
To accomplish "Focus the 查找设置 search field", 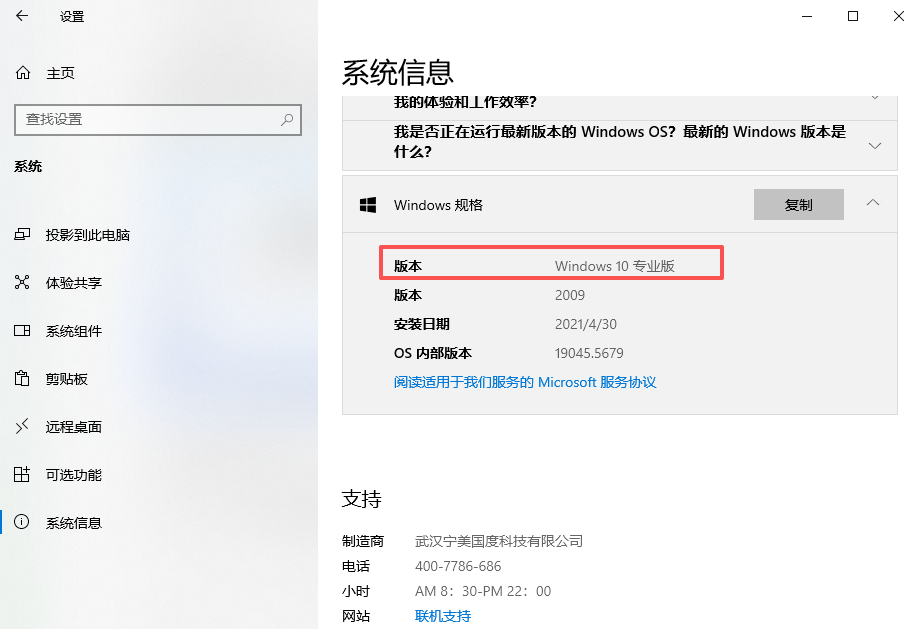I will 158,119.
